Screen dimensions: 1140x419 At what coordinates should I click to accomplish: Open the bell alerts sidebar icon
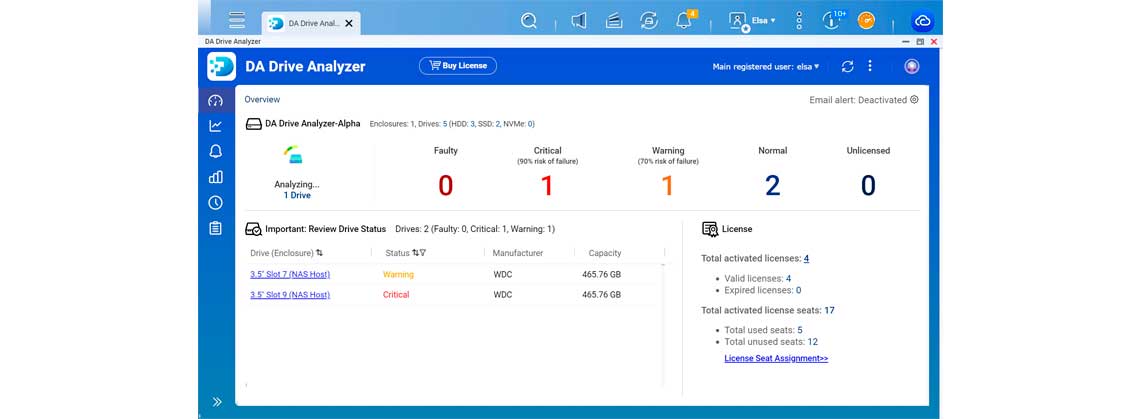pos(215,152)
